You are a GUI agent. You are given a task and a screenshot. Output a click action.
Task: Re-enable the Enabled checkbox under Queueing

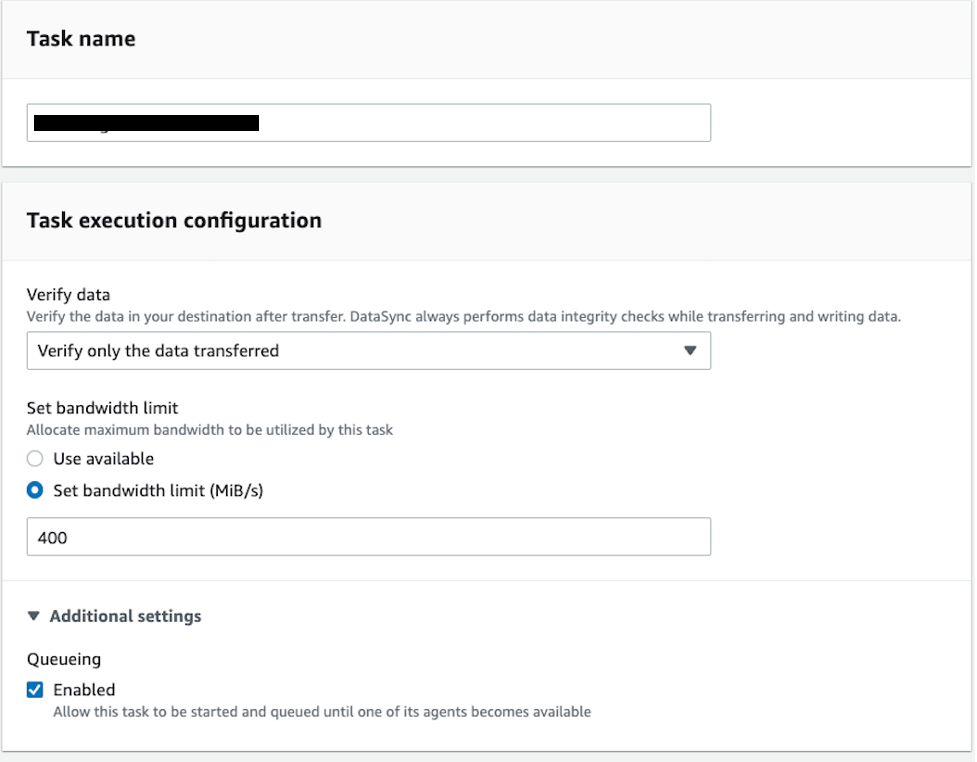pos(34,689)
